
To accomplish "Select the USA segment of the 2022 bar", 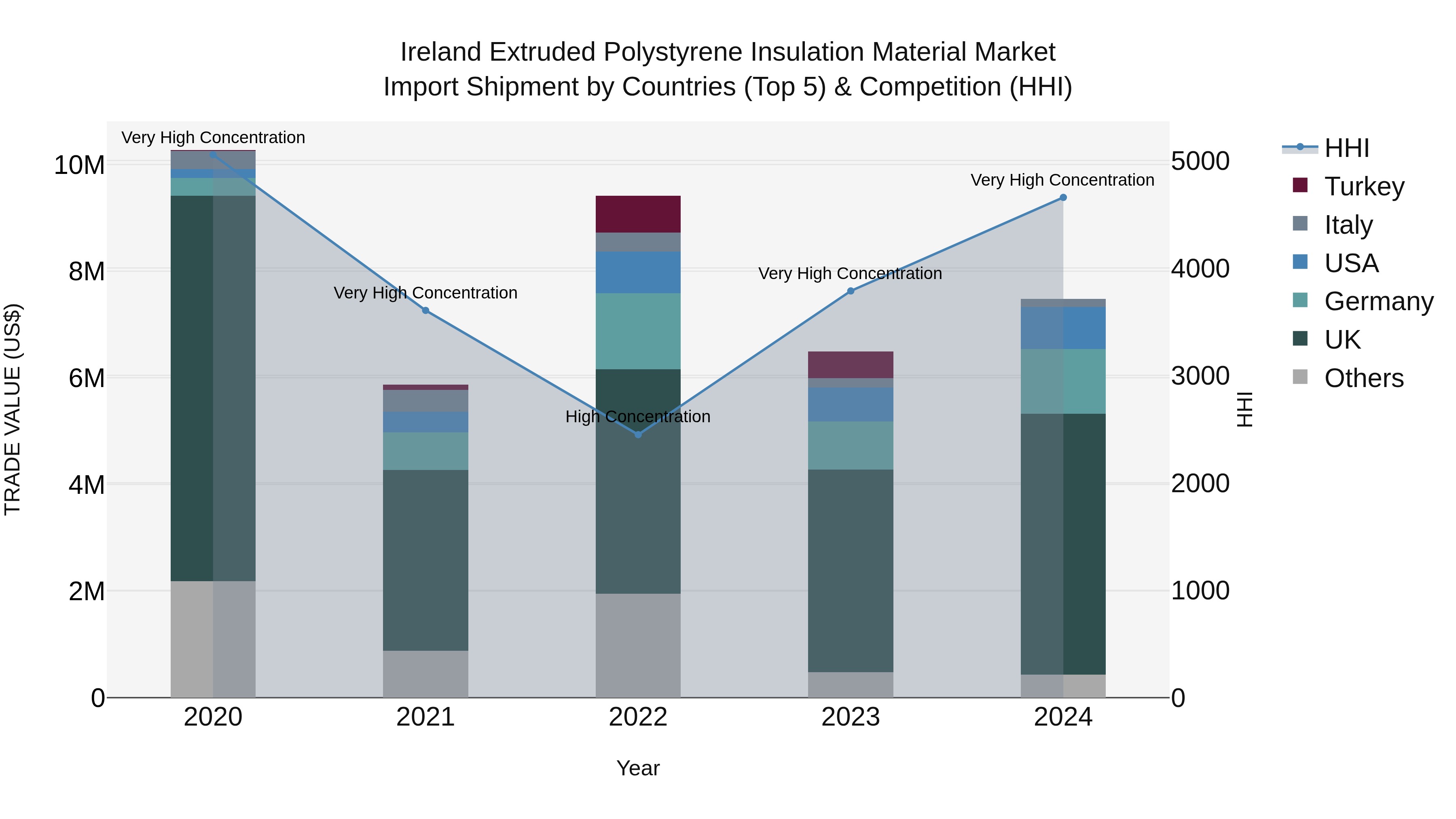I will [x=638, y=273].
